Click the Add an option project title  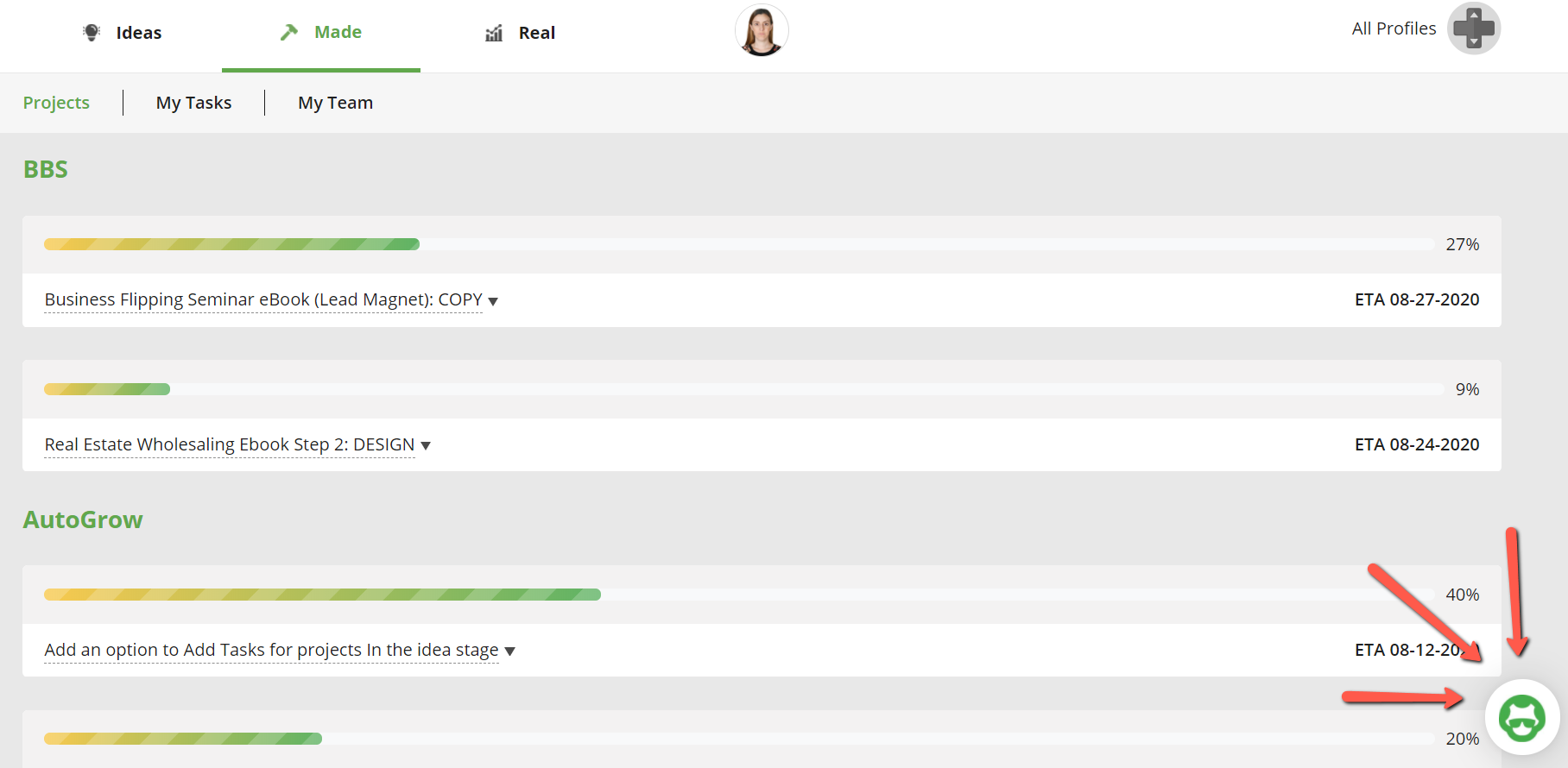[x=271, y=650]
